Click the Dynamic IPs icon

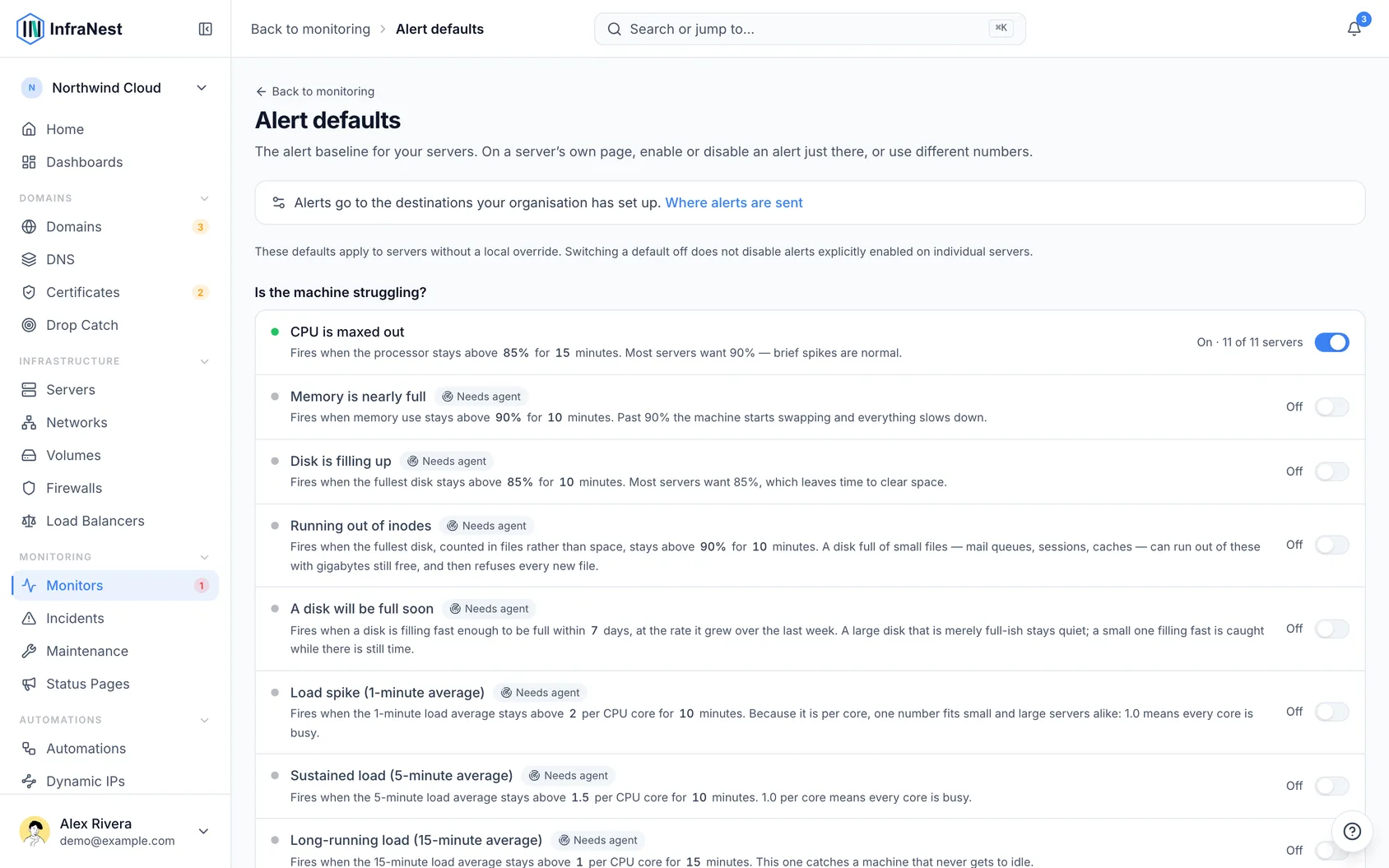(x=29, y=782)
